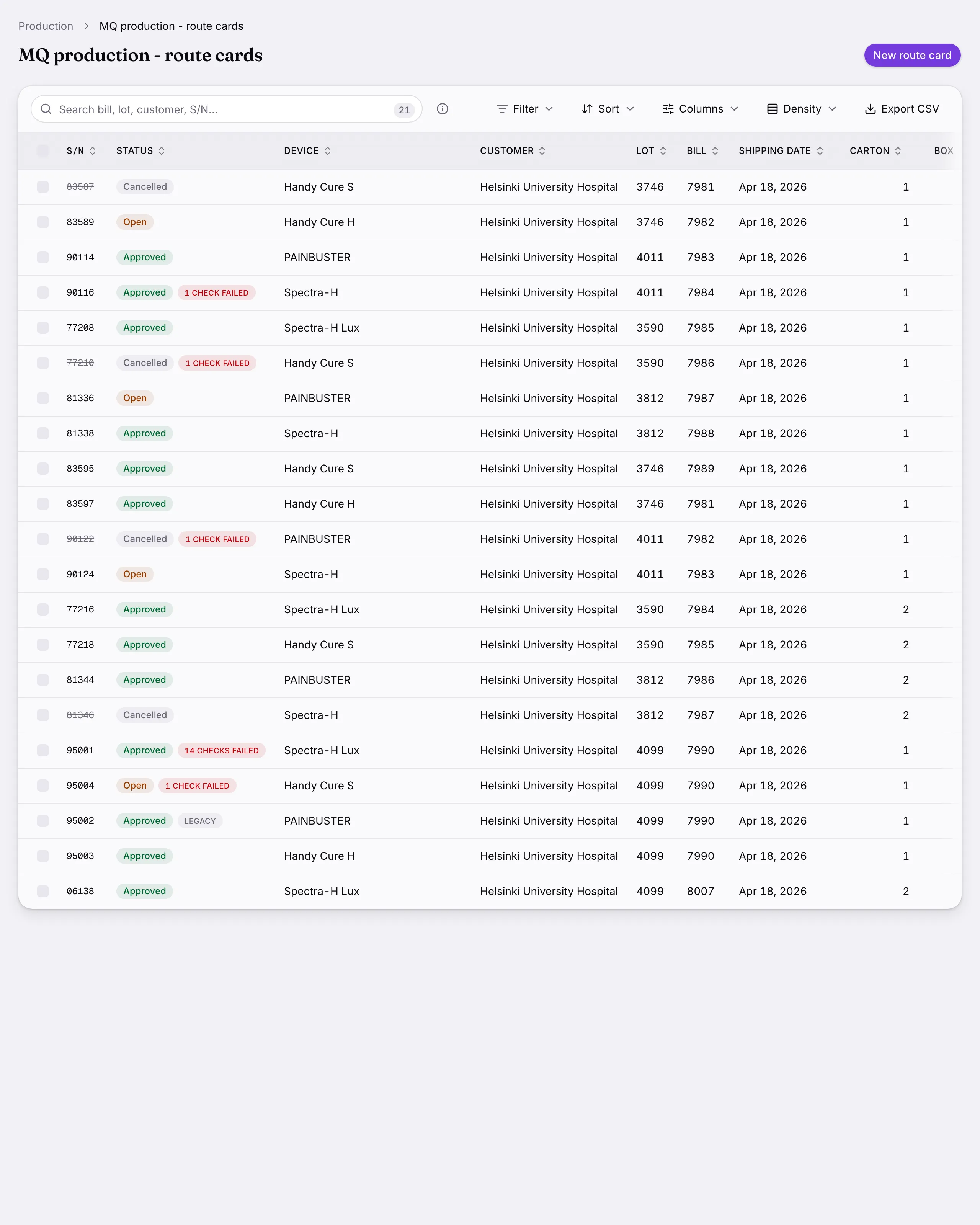Click Open status on row 95004
This screenshot has height=1225, width=980.
[x=135, y=786]
